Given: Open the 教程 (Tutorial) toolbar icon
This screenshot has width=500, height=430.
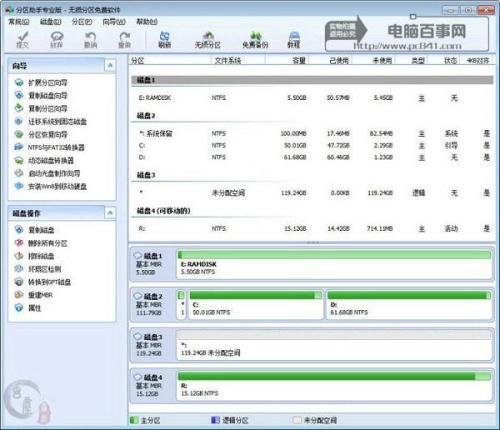Looking at the screenshot, I should pyautogui.click(x=294, y=39).
